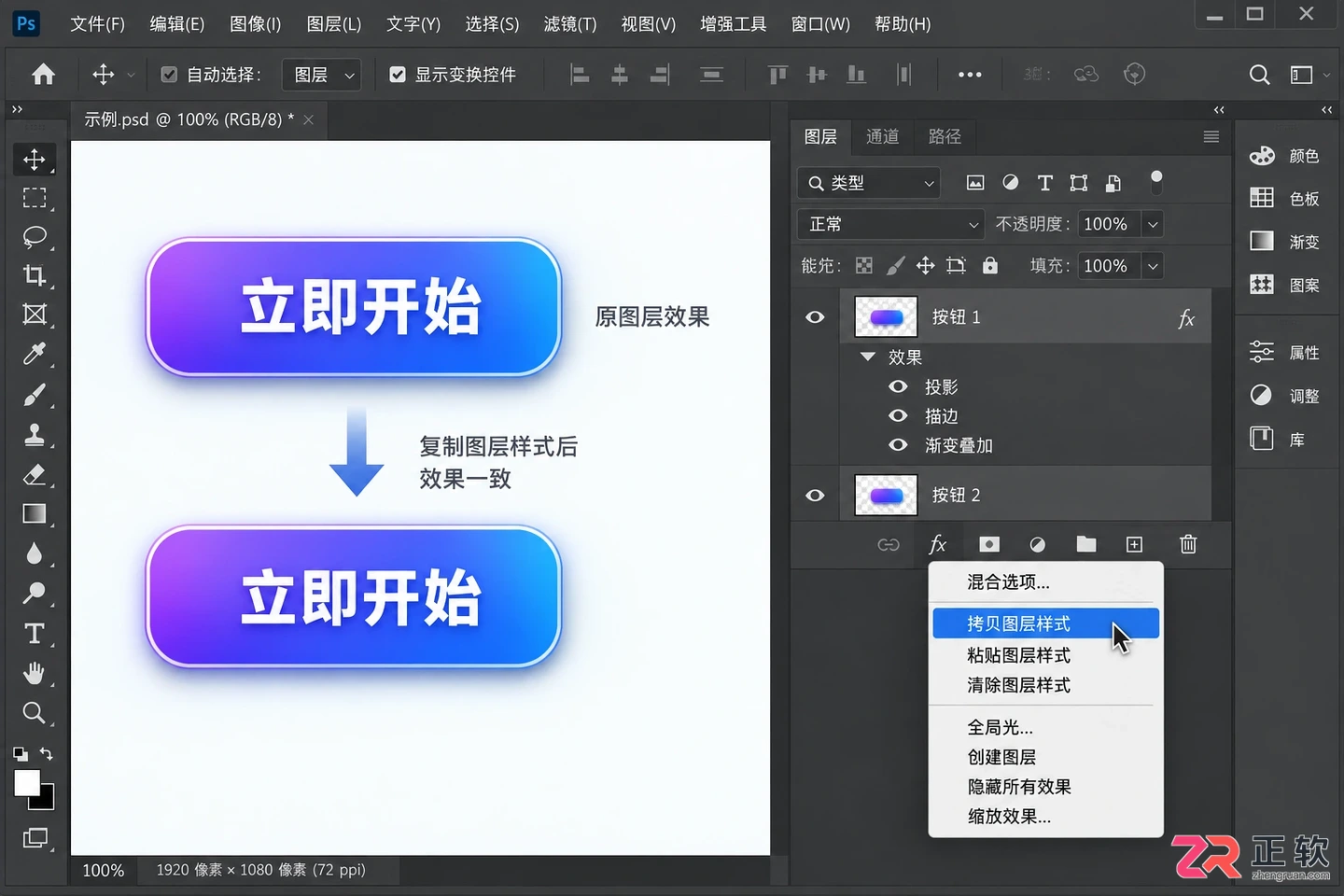Screen dimensions: 1344x896
Task: Toggle visibility of 描边 effect
Action: click(x=898, y=415)
